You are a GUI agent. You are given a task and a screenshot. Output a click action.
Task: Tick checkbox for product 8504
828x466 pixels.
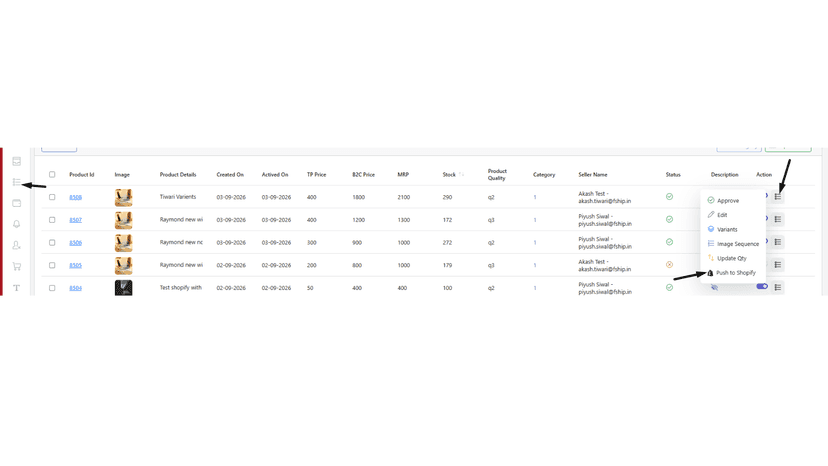tap(52, 288)
